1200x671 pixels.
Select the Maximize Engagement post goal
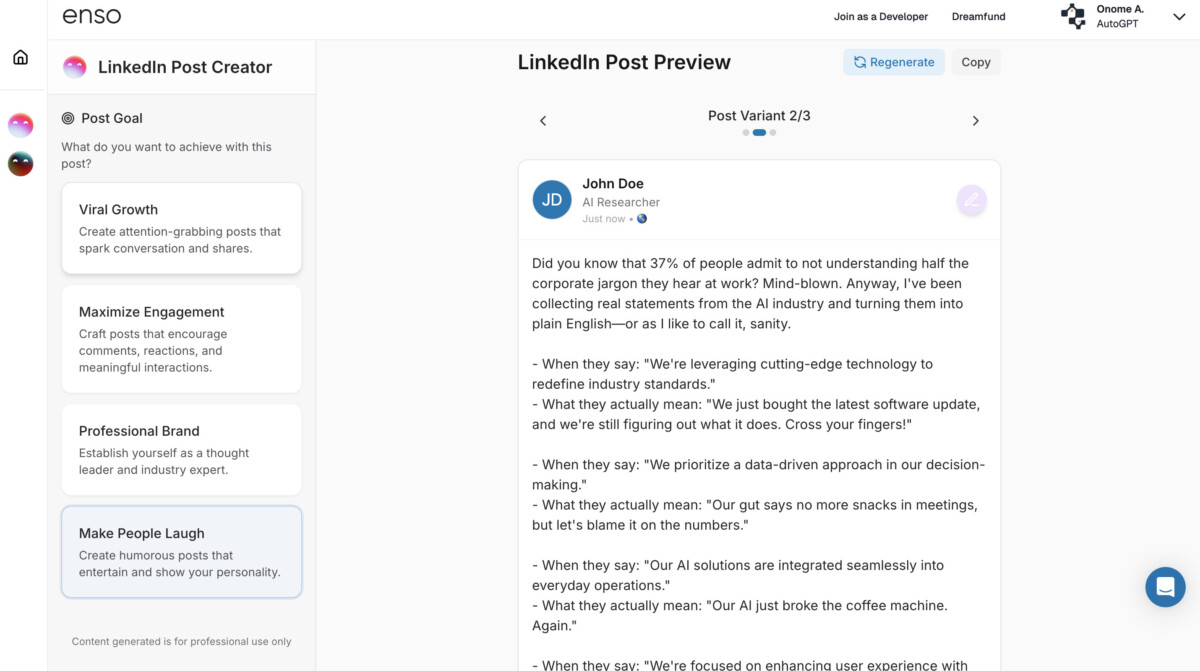[x=181, y=339]
